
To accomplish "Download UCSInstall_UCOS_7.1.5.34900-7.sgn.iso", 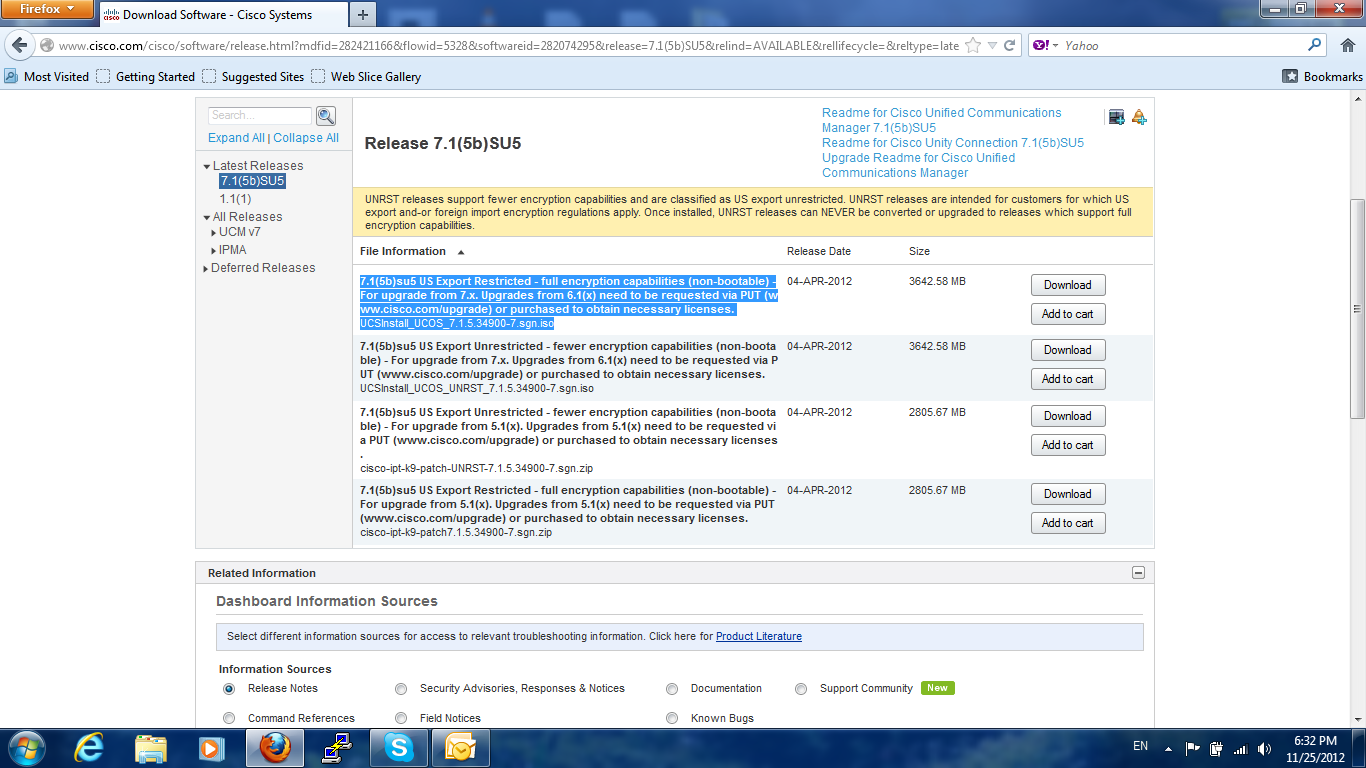I will click(x=1068, y=285).
